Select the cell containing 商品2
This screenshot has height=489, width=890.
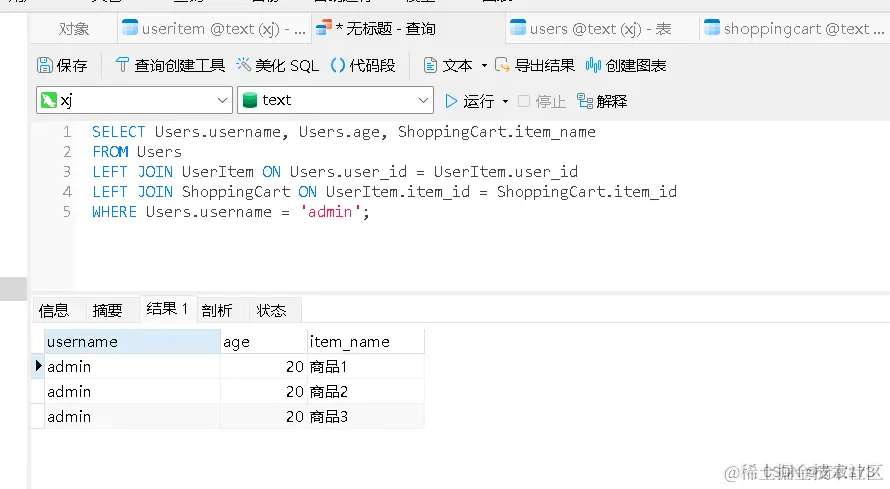(x=366, y=391)
